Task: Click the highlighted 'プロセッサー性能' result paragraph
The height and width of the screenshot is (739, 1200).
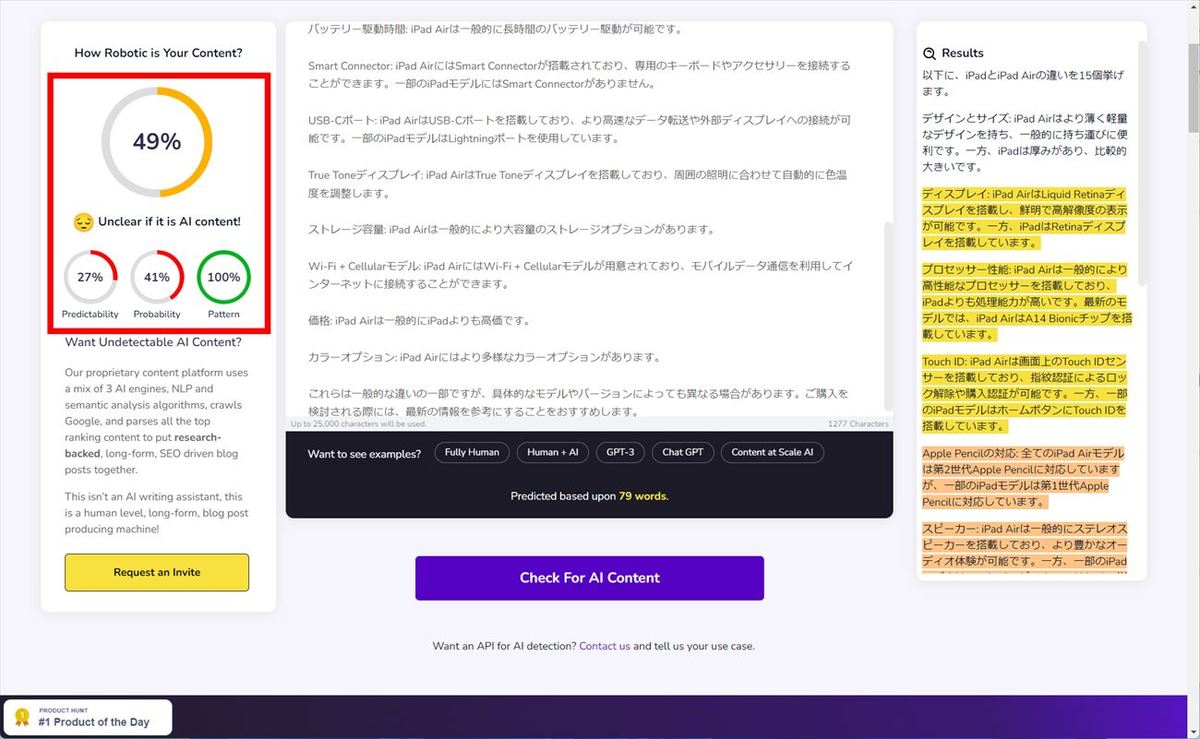Action: click(1026, 302)
